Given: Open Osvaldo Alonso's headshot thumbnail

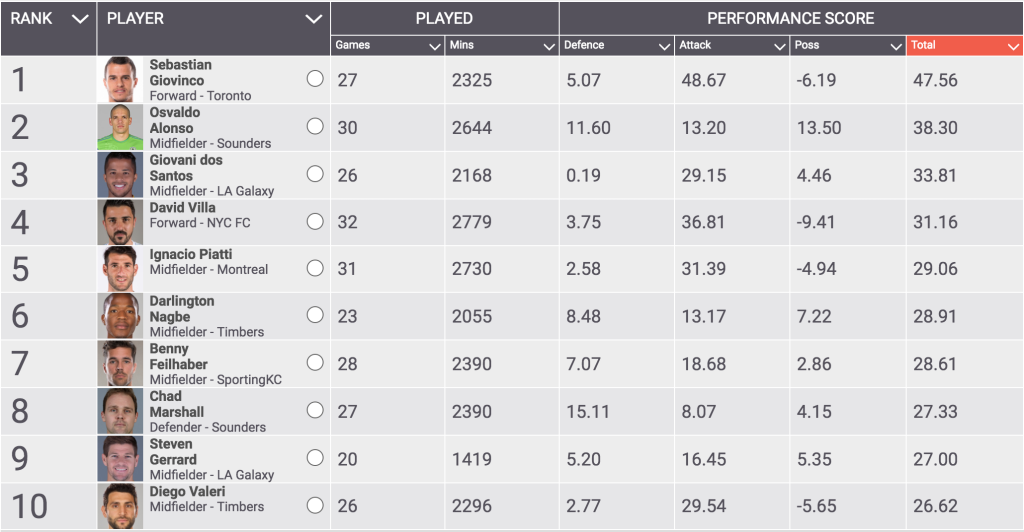Looking at the screenshot, I should click(120, 127).
